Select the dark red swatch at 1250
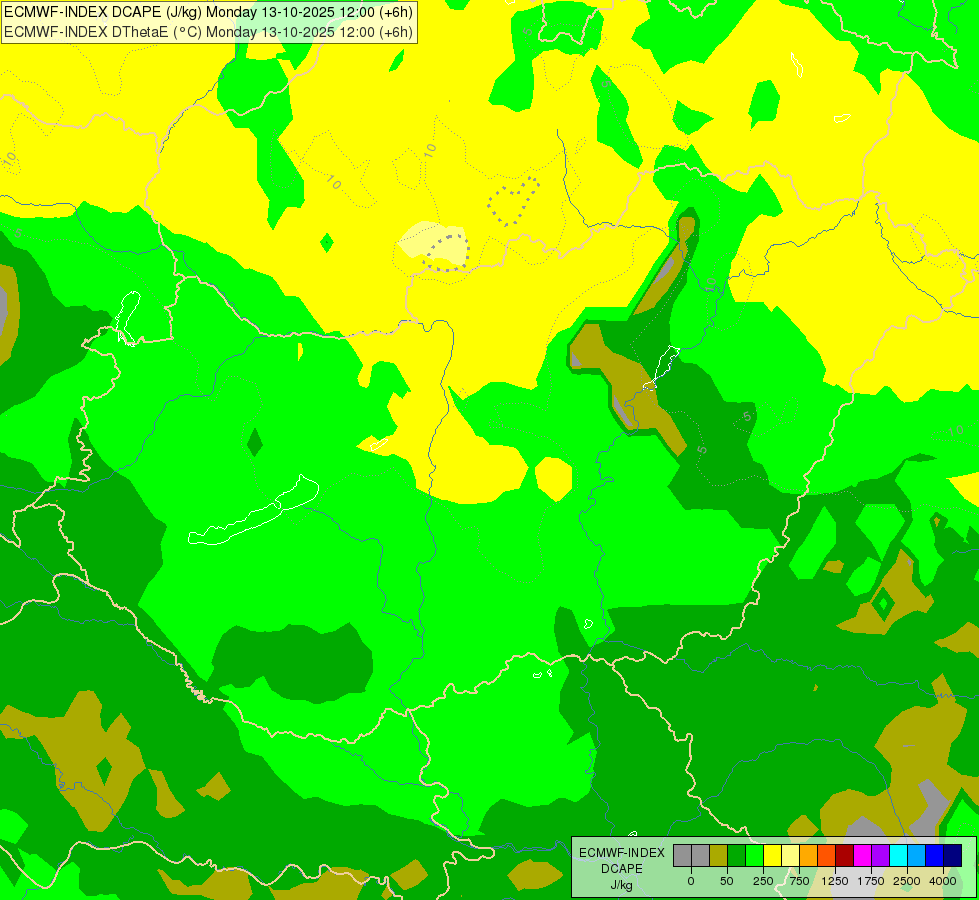This screenshot has width=979, height=900. click(845, 856)
